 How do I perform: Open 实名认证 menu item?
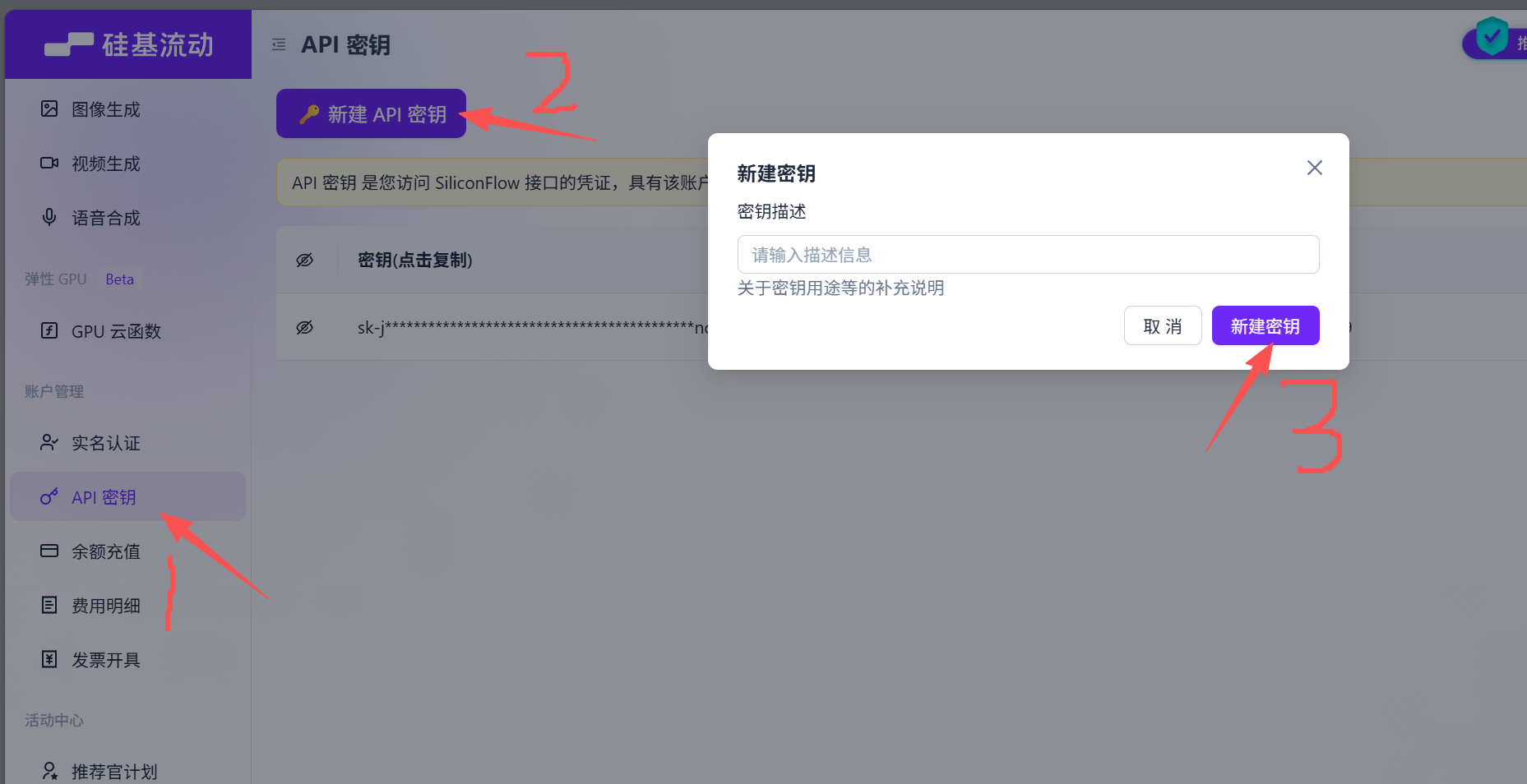pyautogui.click(x=127, y=442)
